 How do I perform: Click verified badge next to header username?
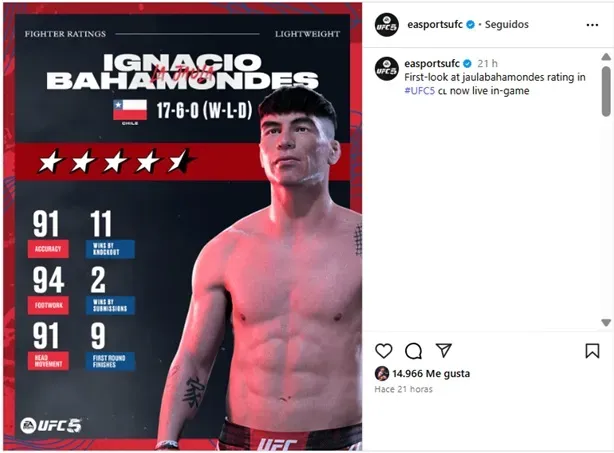(470, 25)
